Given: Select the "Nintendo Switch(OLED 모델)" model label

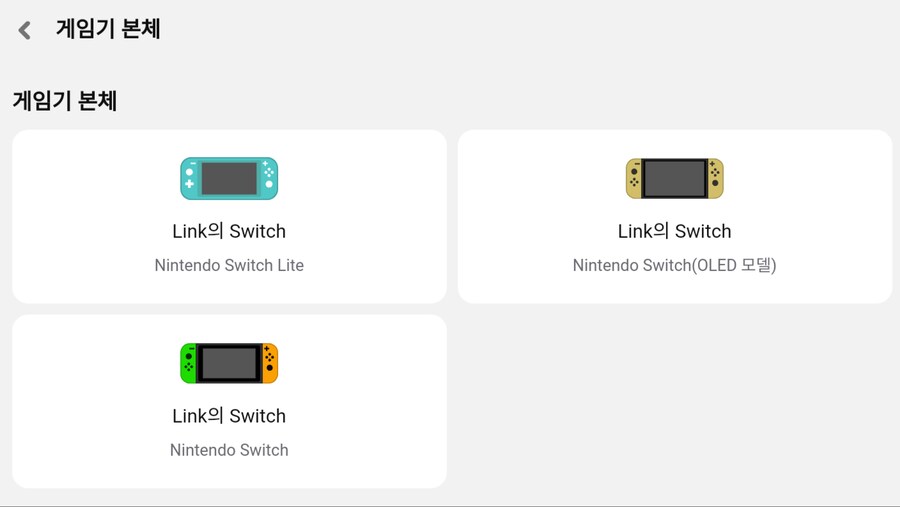Looking at the screenshot, I should click(x=674, y=266).
